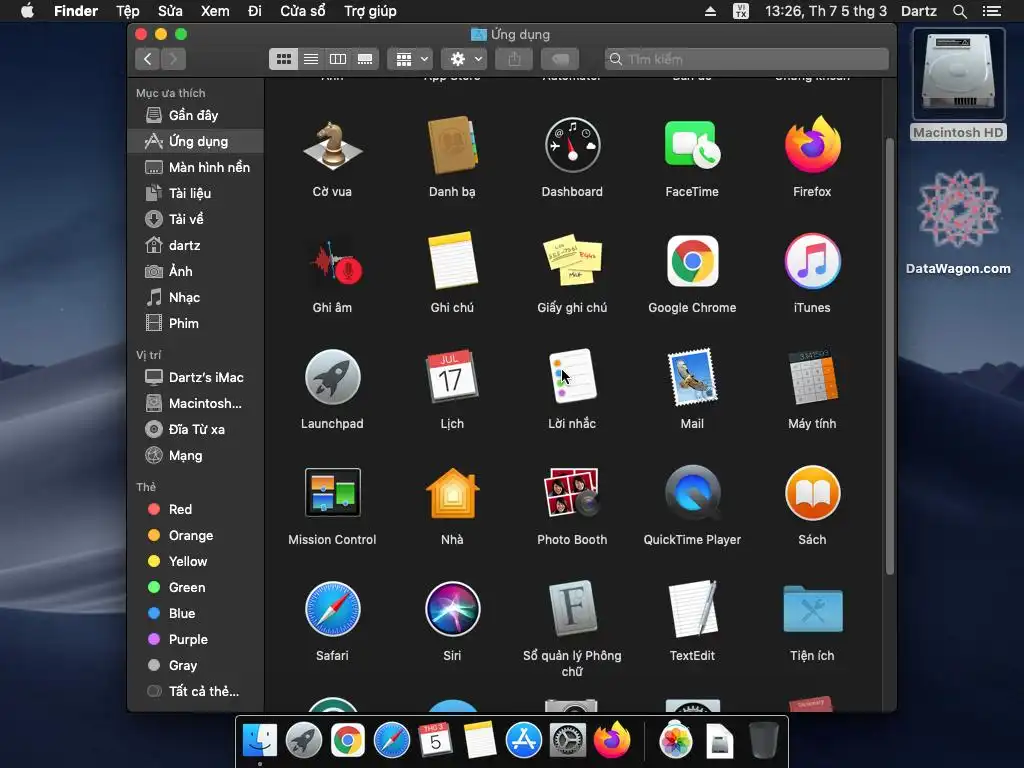Open the Ghi chú notes app
This screenshot has width=1024, height=768.
pos(452,261)
